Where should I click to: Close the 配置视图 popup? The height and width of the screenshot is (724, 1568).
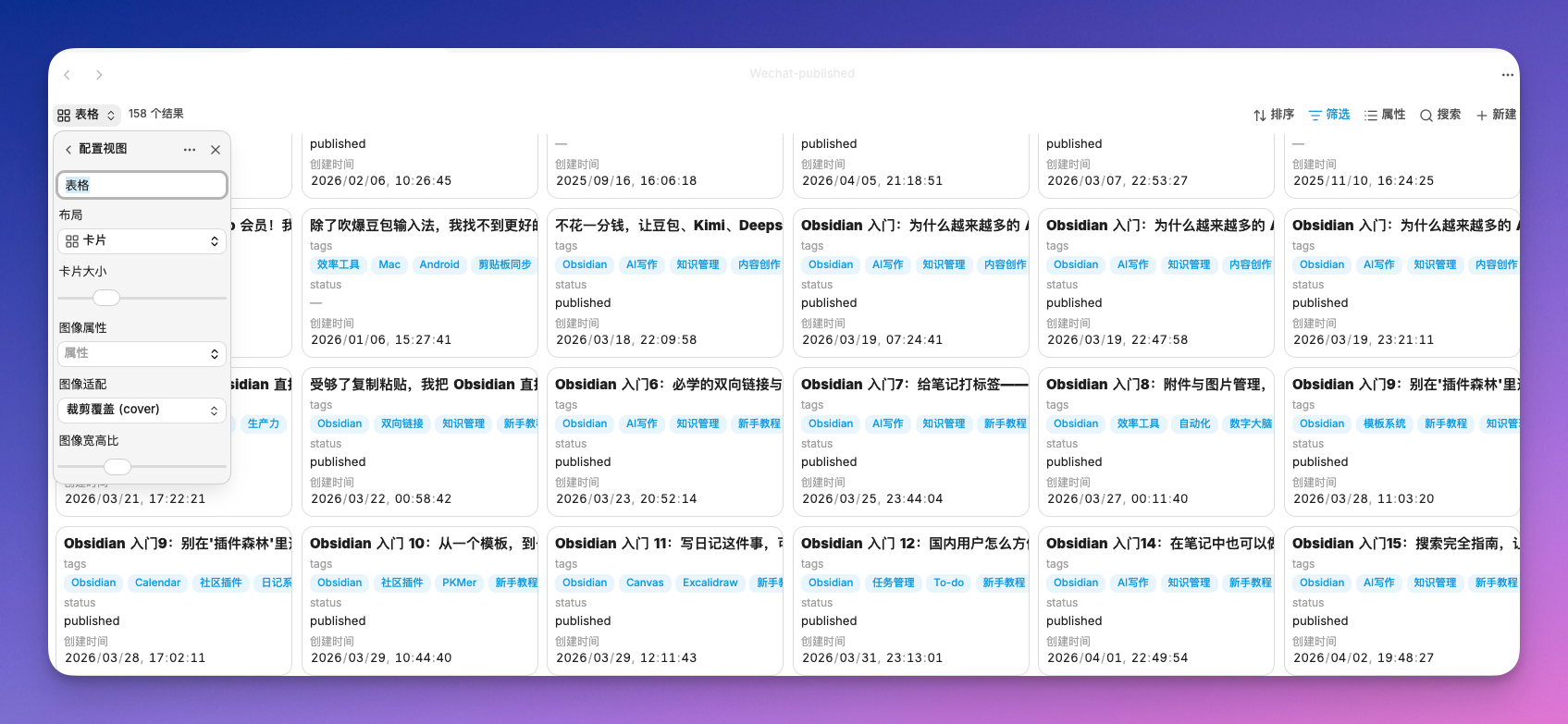coord(216,150)
